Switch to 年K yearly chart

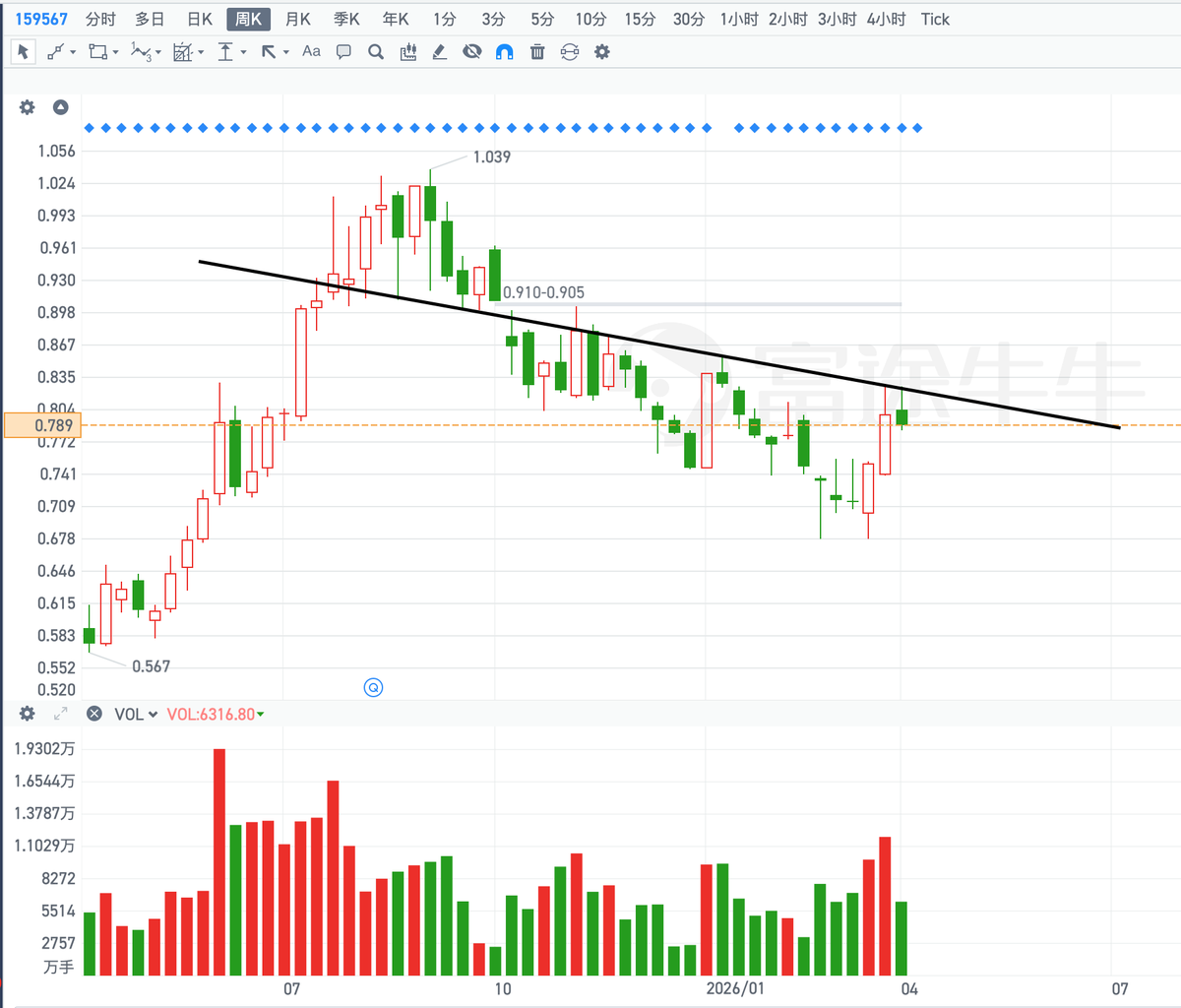[x=396, y=19]
